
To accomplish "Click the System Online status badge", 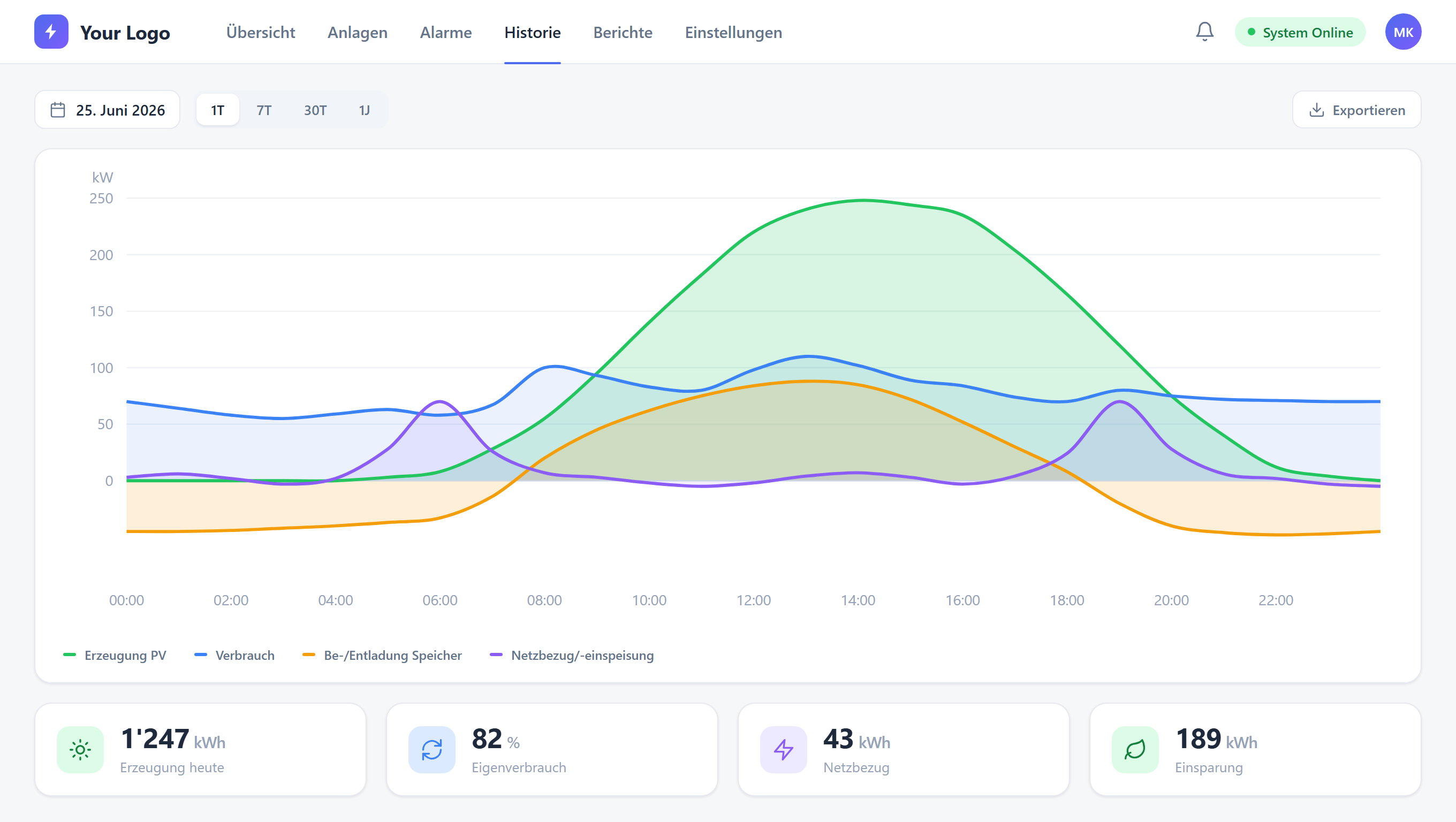I will click(x=1300, y=32).
